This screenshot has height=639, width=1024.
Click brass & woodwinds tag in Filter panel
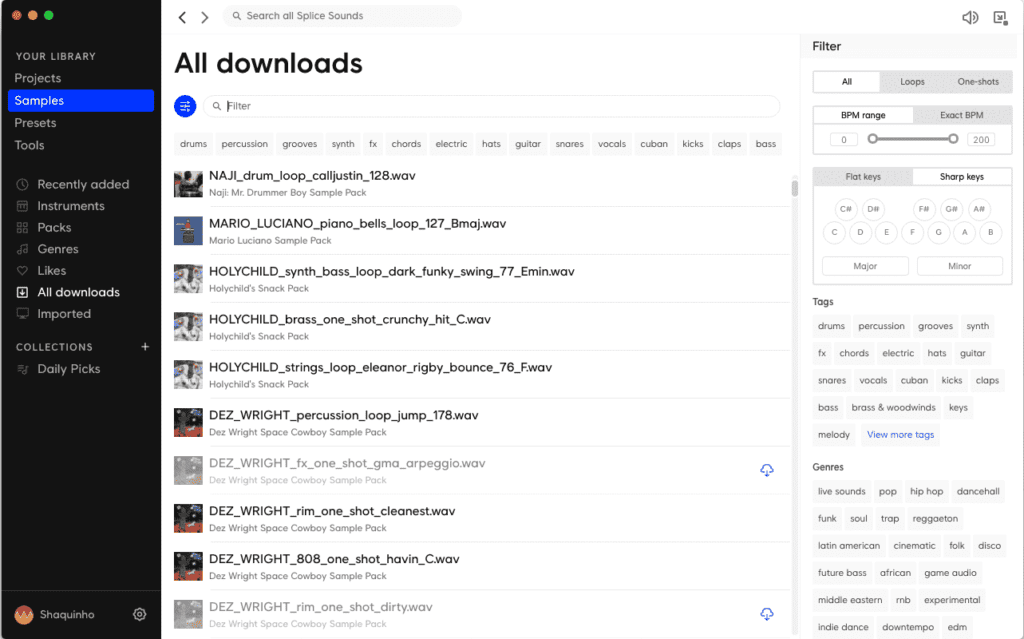(893, 408)
